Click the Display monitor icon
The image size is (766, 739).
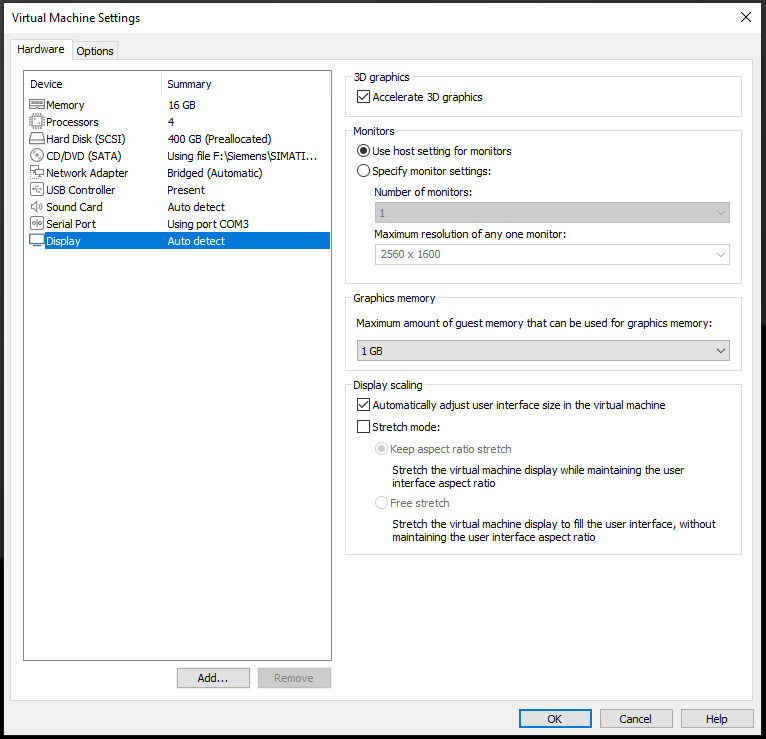[x=37, y=240]
